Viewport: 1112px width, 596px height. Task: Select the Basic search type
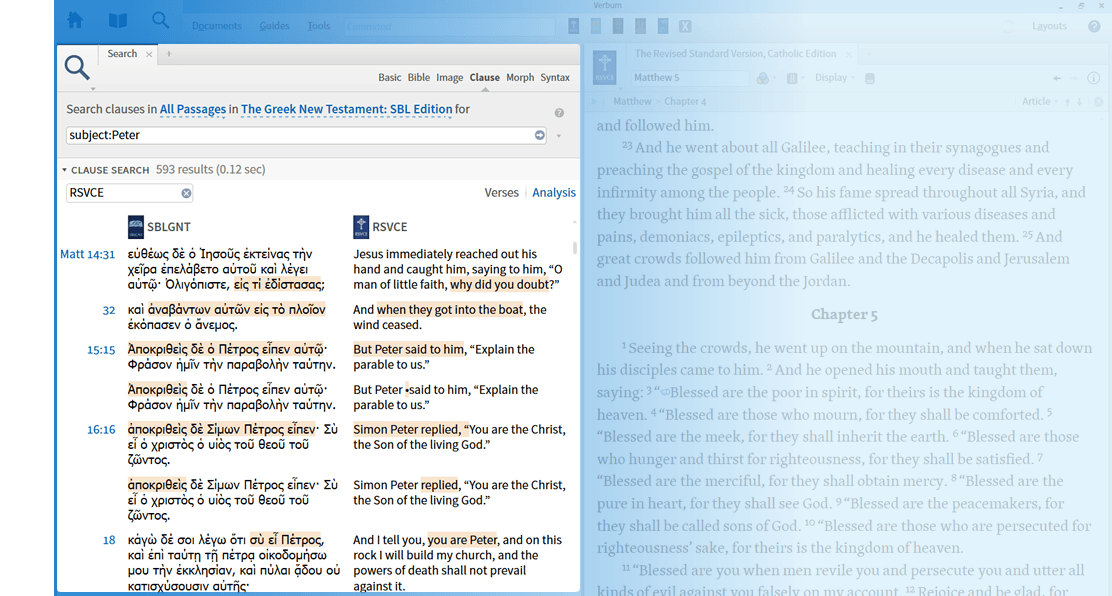(x=389, y=78)
